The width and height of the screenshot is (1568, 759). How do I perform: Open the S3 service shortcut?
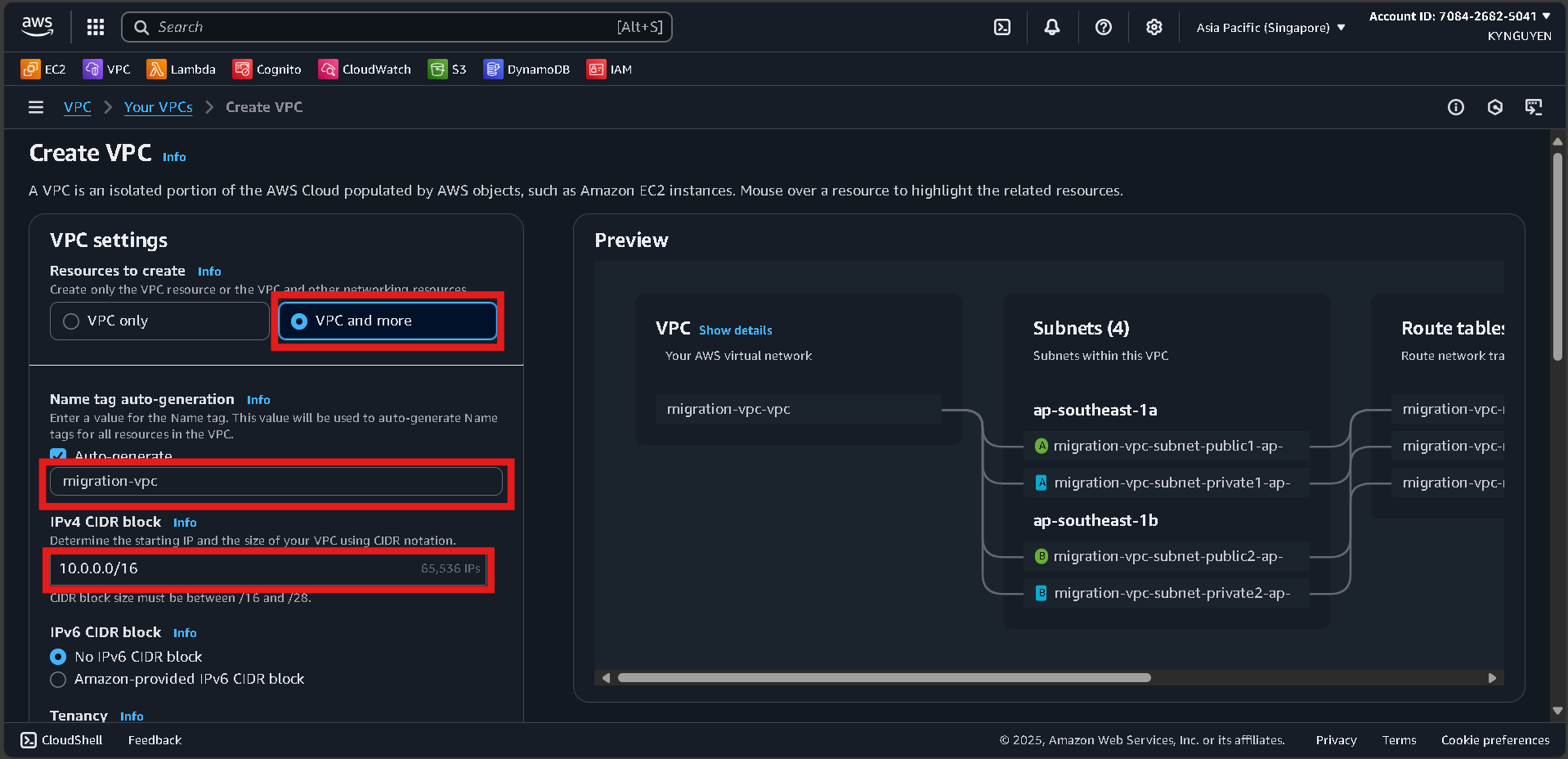(447, 69)
